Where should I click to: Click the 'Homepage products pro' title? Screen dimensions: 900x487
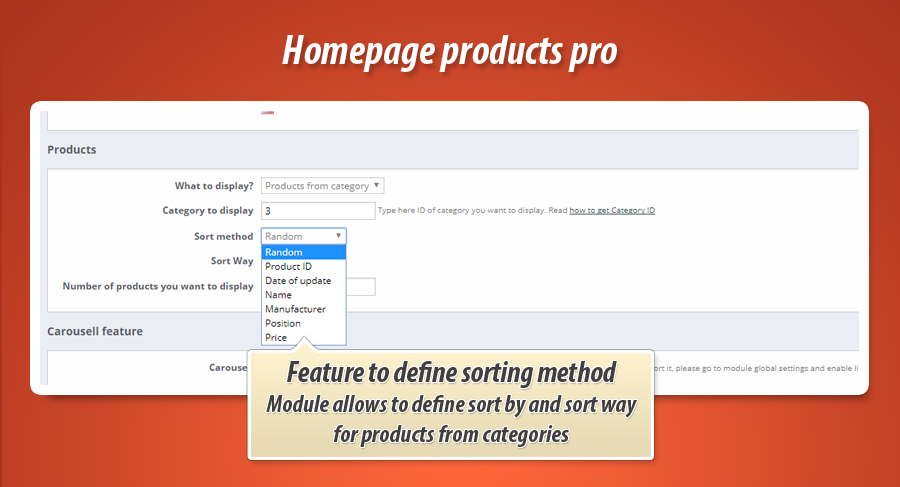[449, 51]
